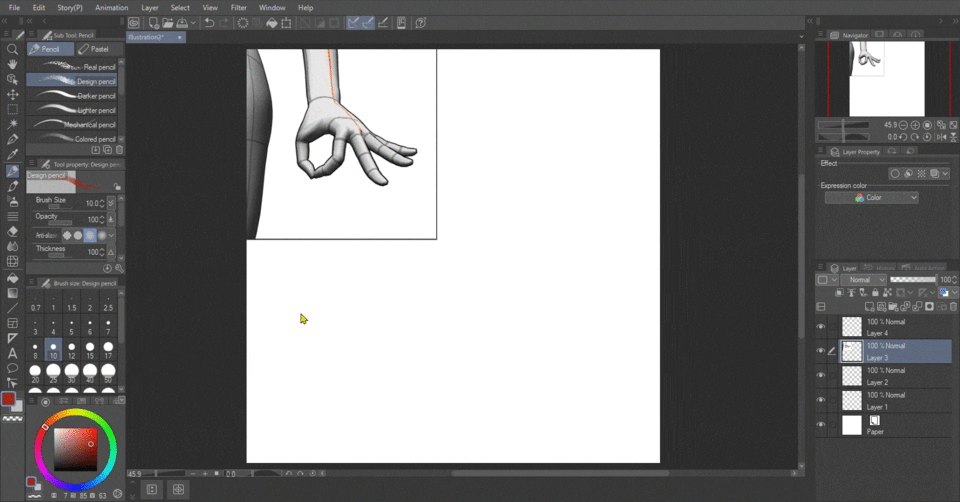Viewport: 960px width, 502px height.
Task: Delete the sub tool with the trash icon
Action: tap(119, 150)
